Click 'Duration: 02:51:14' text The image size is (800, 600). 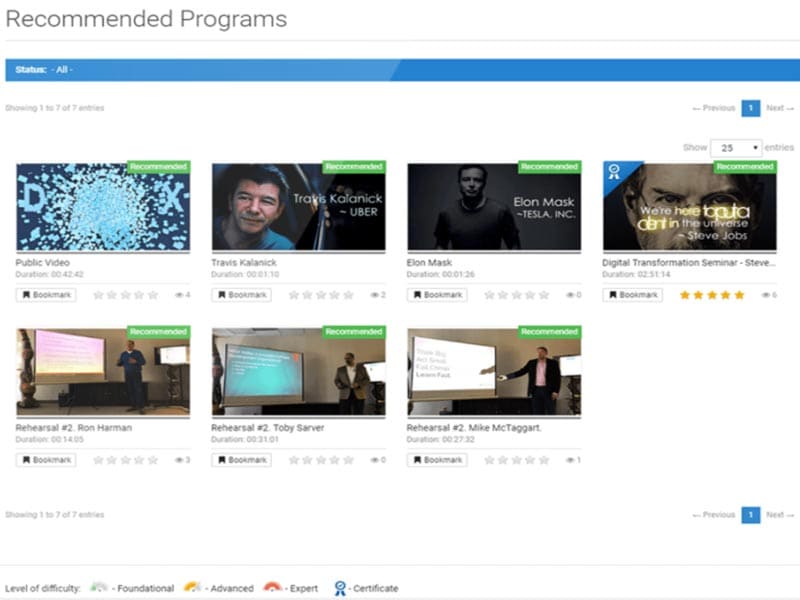coord(636,274)
